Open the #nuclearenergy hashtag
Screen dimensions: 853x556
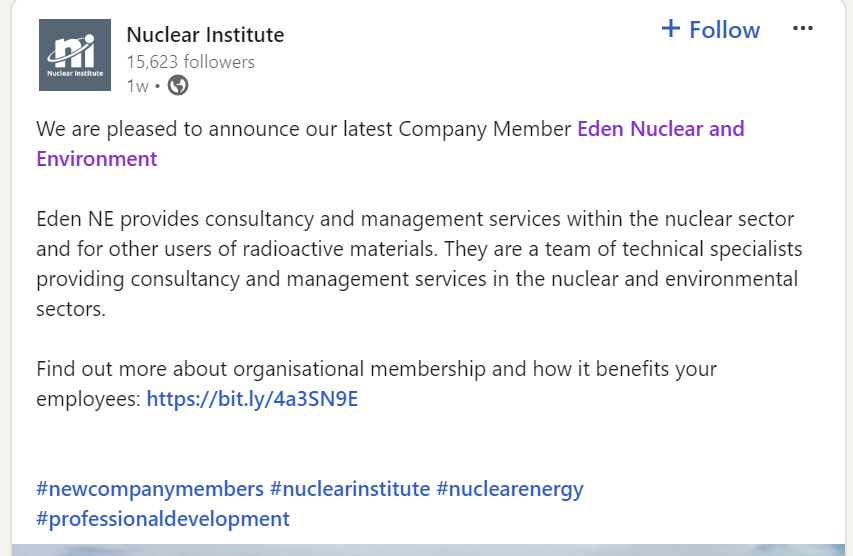point(510,489)
